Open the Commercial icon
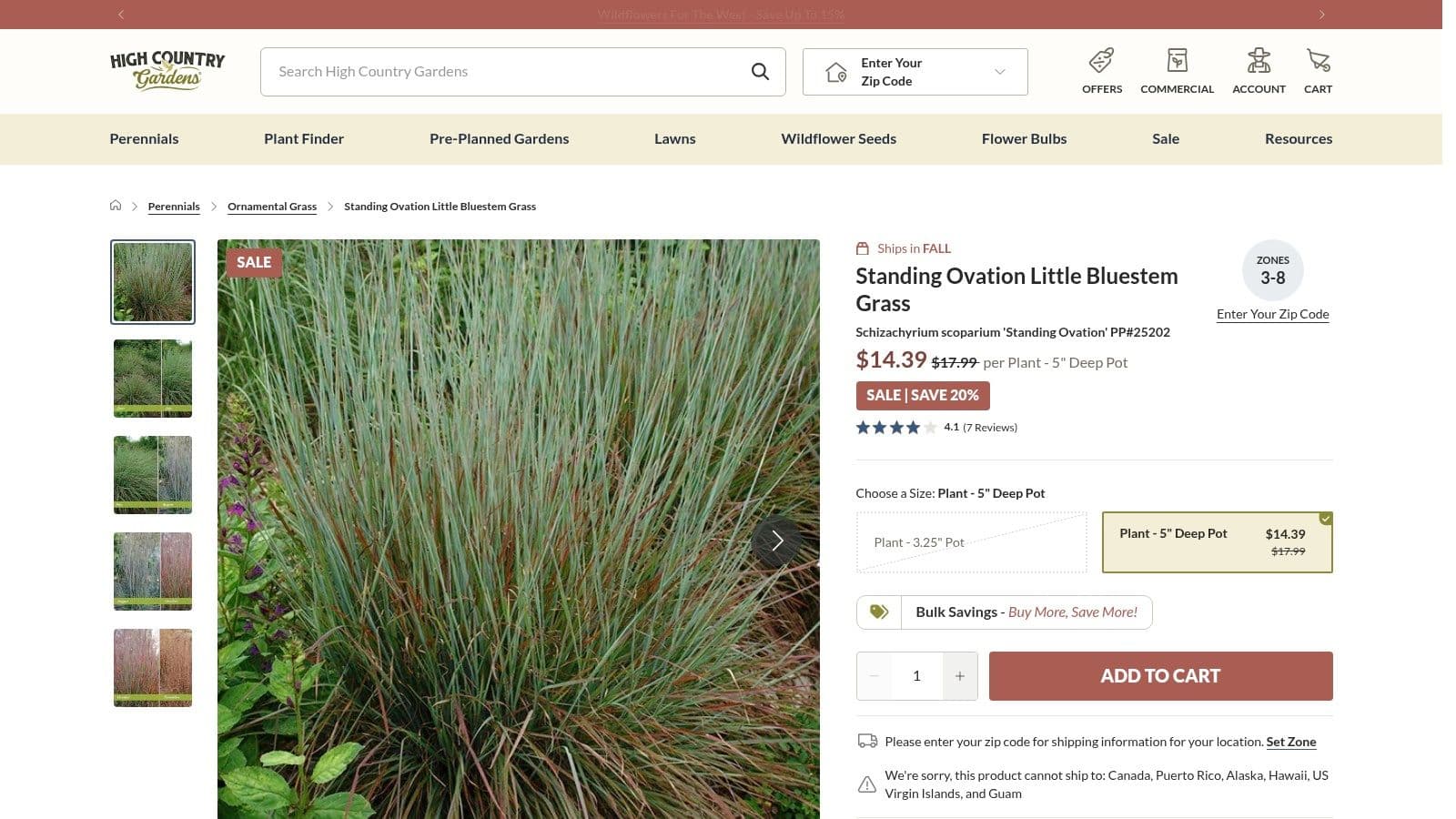The image size is (1456, 819). coord(1177,61)
